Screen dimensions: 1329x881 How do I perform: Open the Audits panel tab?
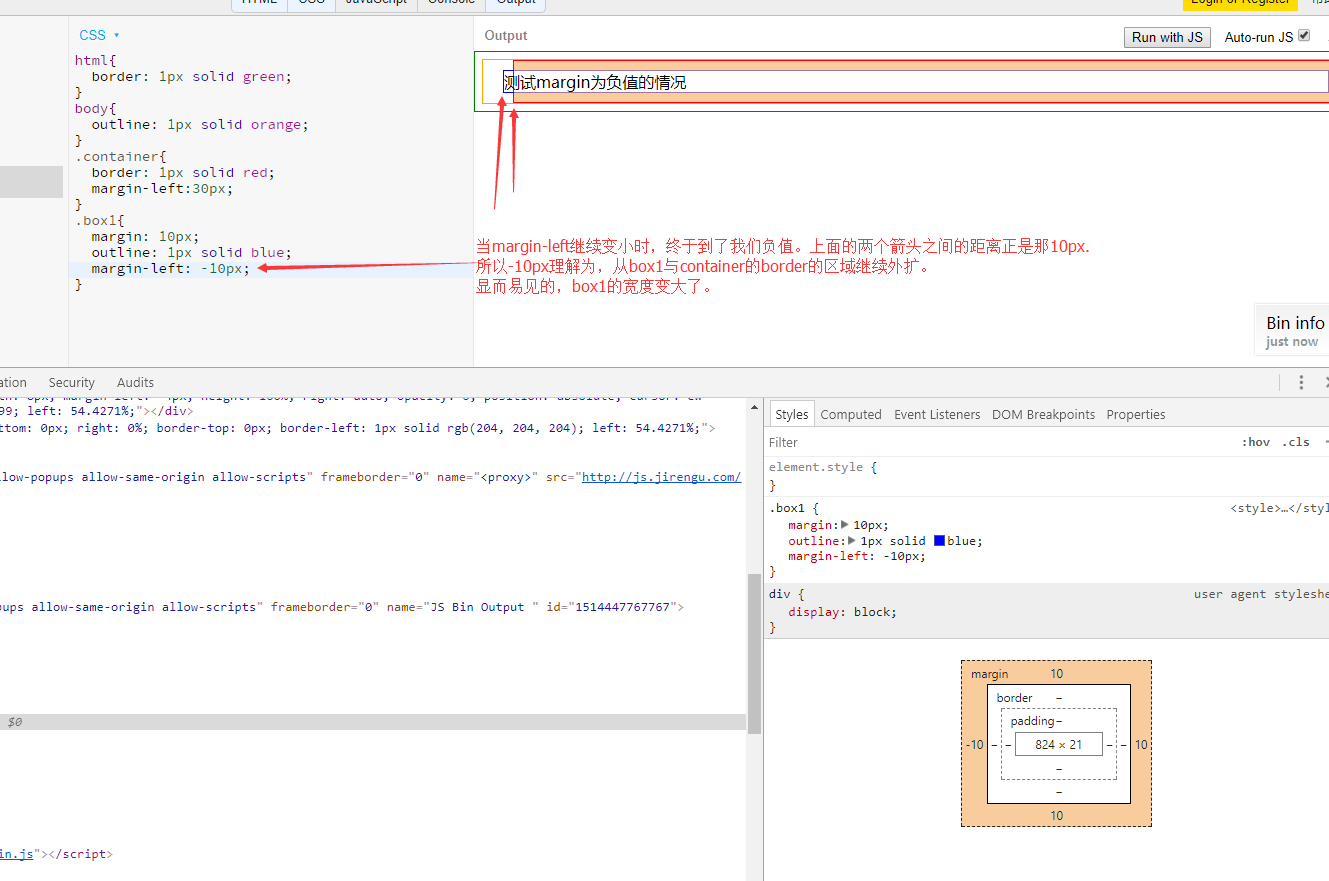pyautogui.click(x=135, y=382)
